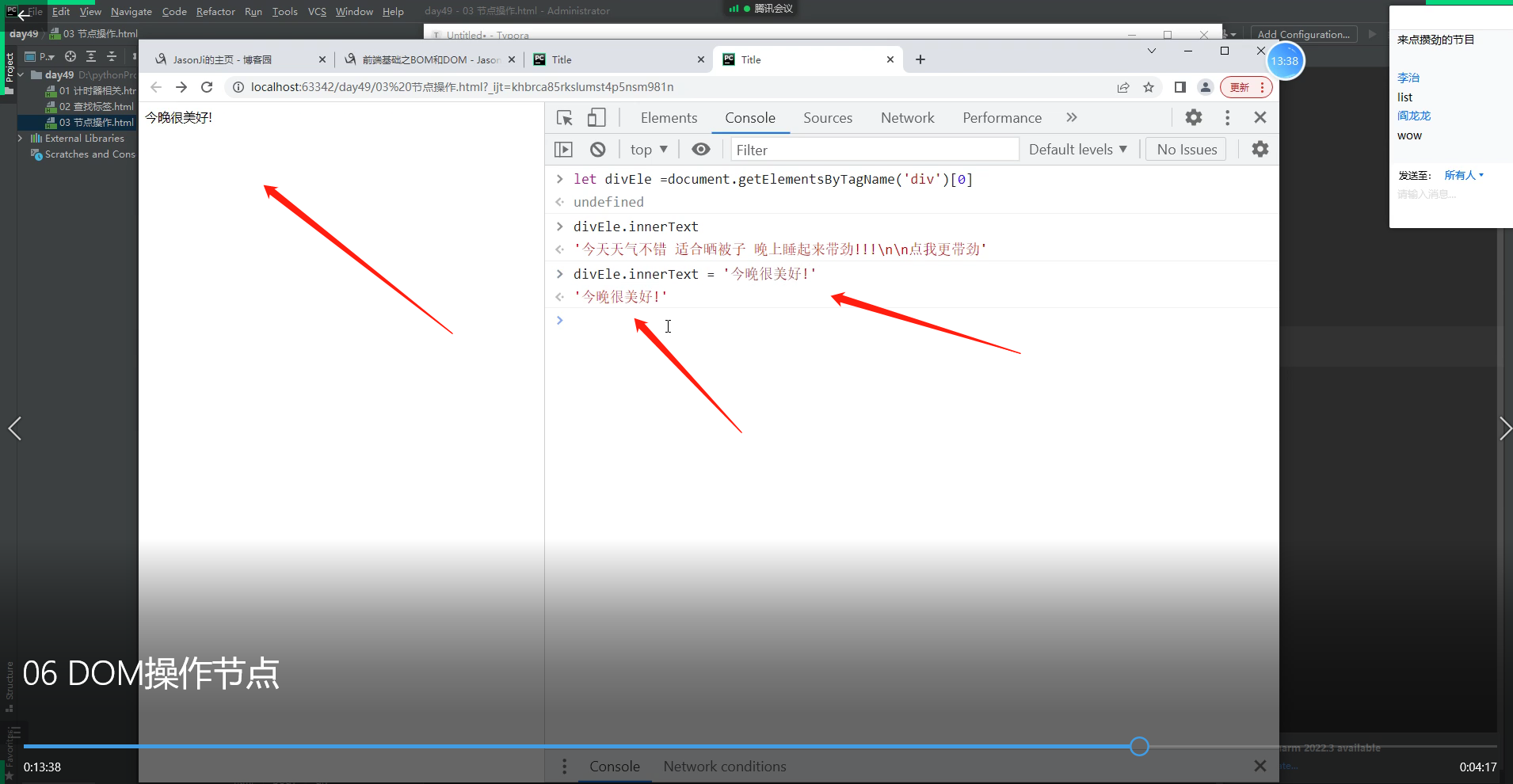Open the top JavaScript context dropdown
The height and width of the screenshot is (784, 1513).
(649, 150)
